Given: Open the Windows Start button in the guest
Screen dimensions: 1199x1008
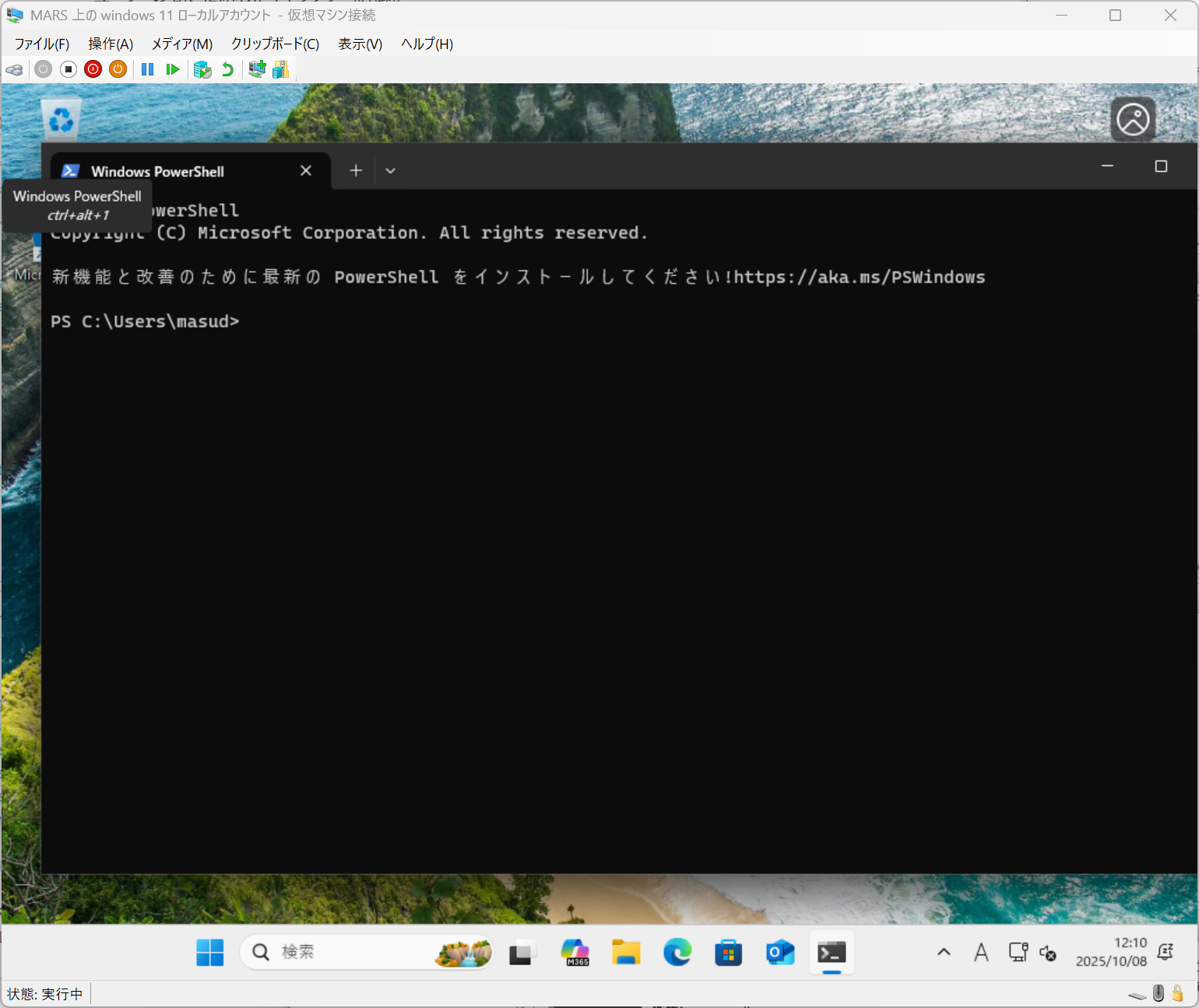Looking at the screenshot, I should [x=209, y=952].
